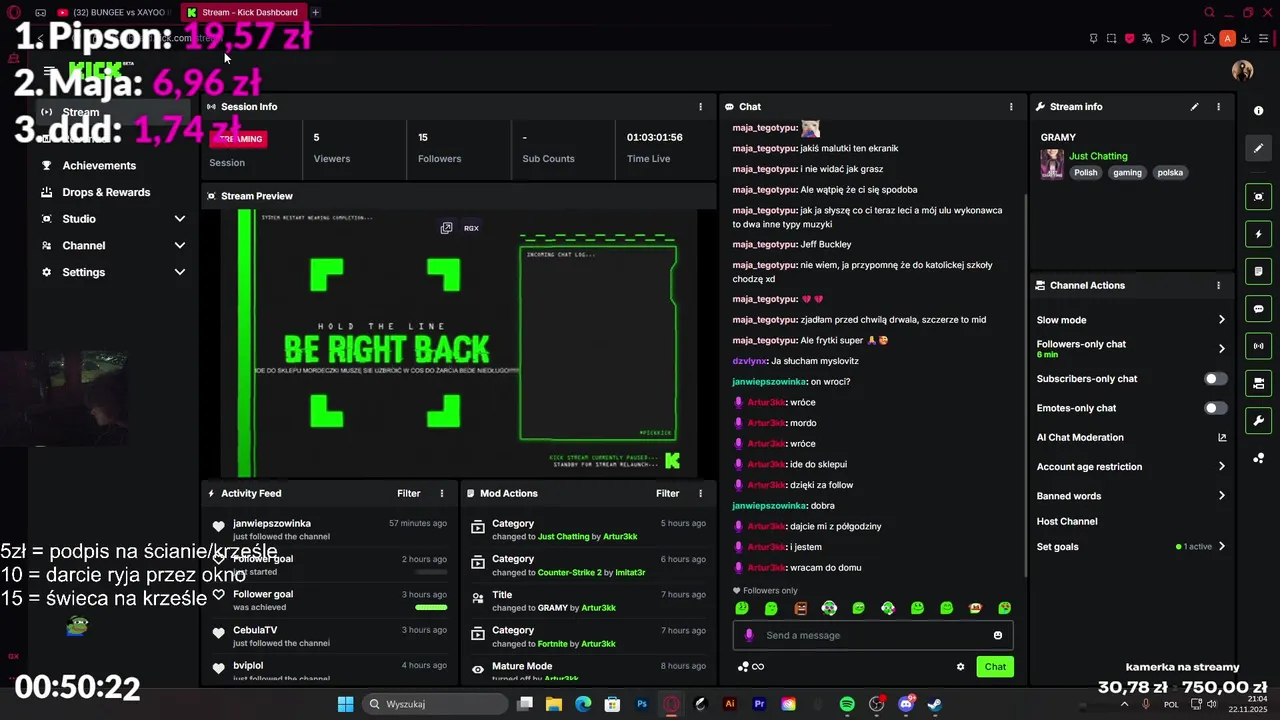Click lightning bolt icon in right sidebar
Image resolution: width=1280 pixels, height=720 pixels.
click(1259, 234)
